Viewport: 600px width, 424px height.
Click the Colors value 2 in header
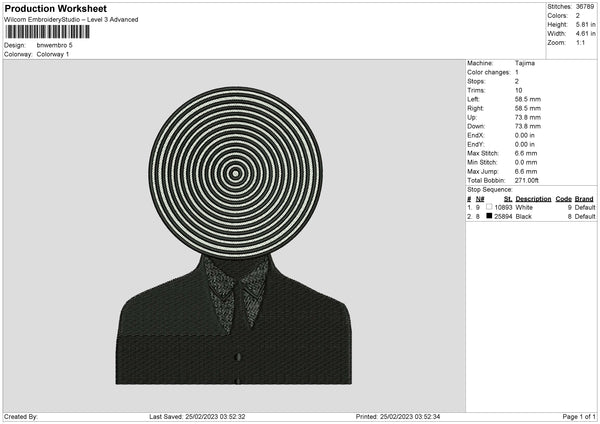point(578,16)
